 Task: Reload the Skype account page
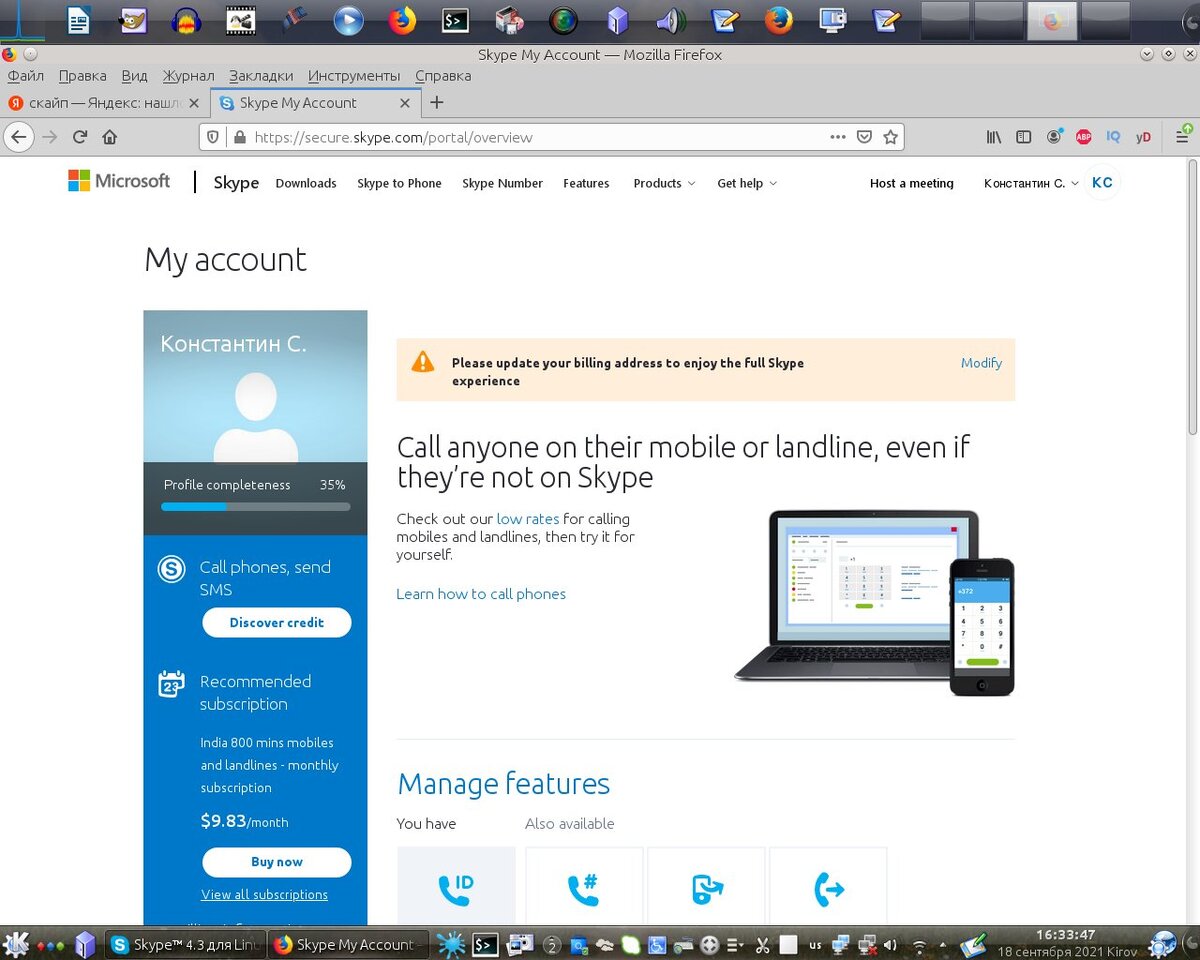pyautogui.click(x=80, y=137)
